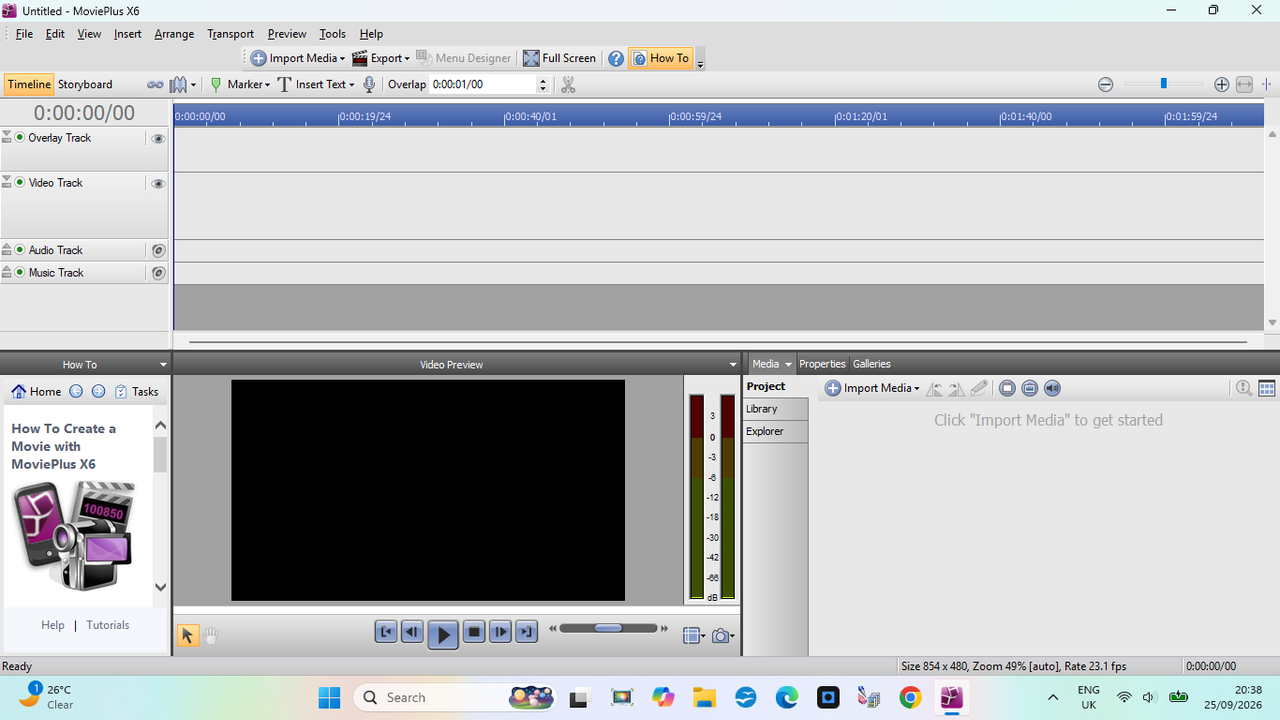Click the Stop button in Video Preview

point(474,632)
